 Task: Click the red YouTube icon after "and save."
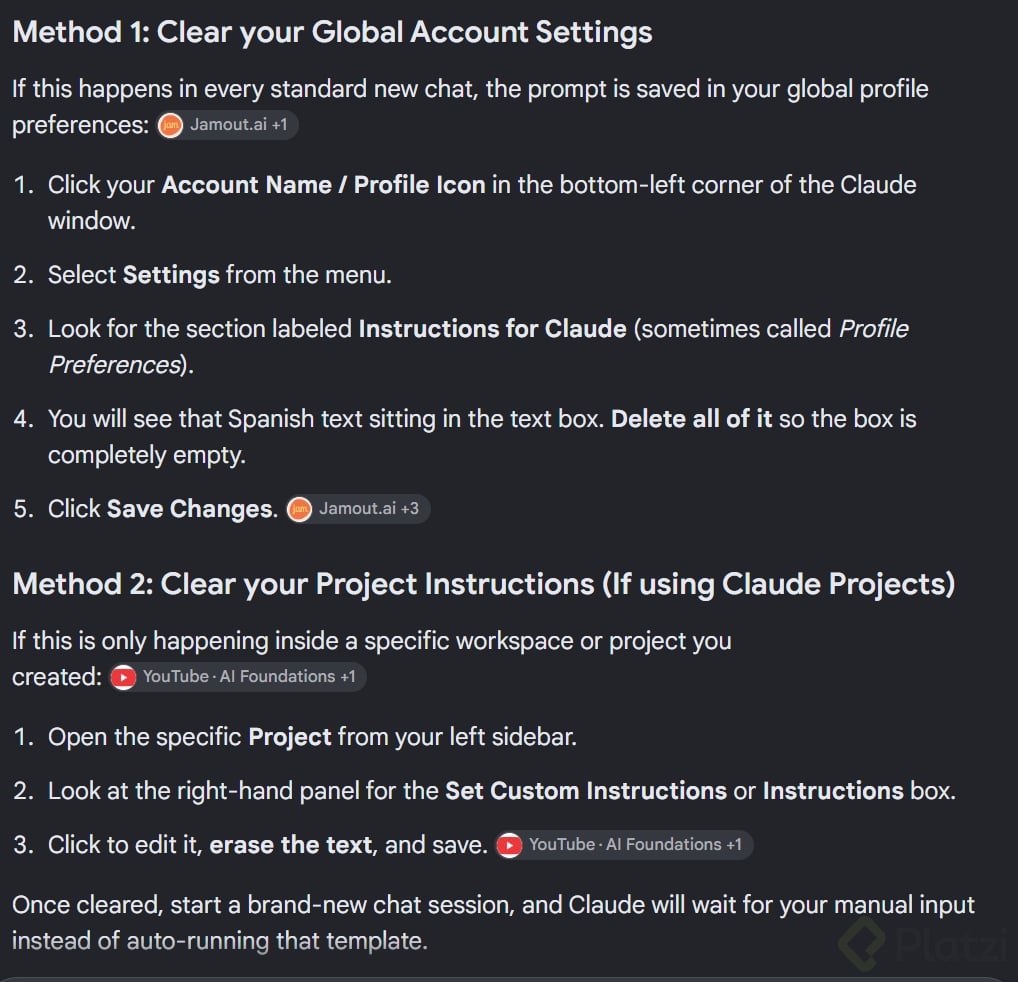(x=509, y=845)
